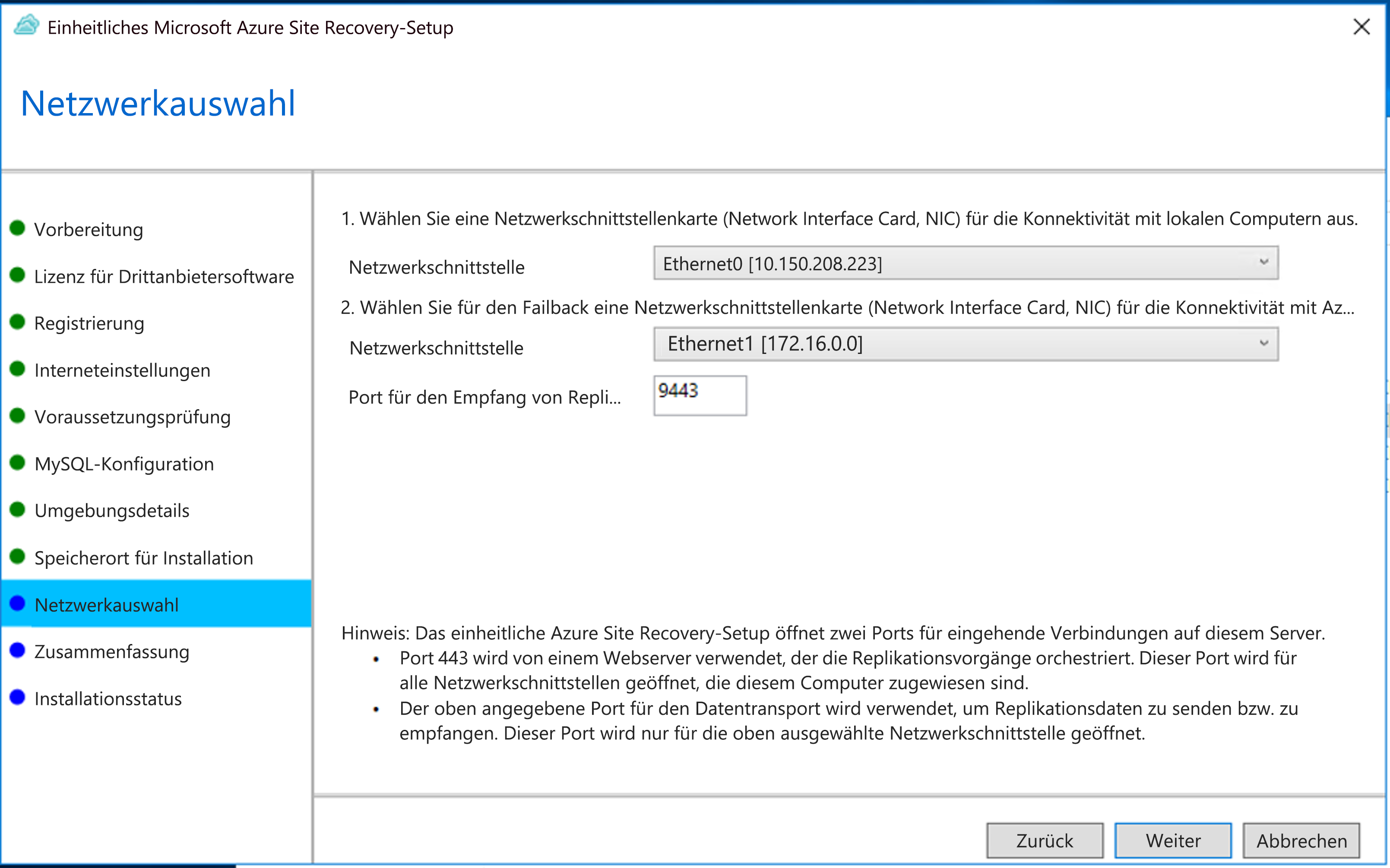Viewport: 1390px width, 868px height.
Task: Click the blue bullet beside Installationsstatus
Action: [x=18, y=697]
